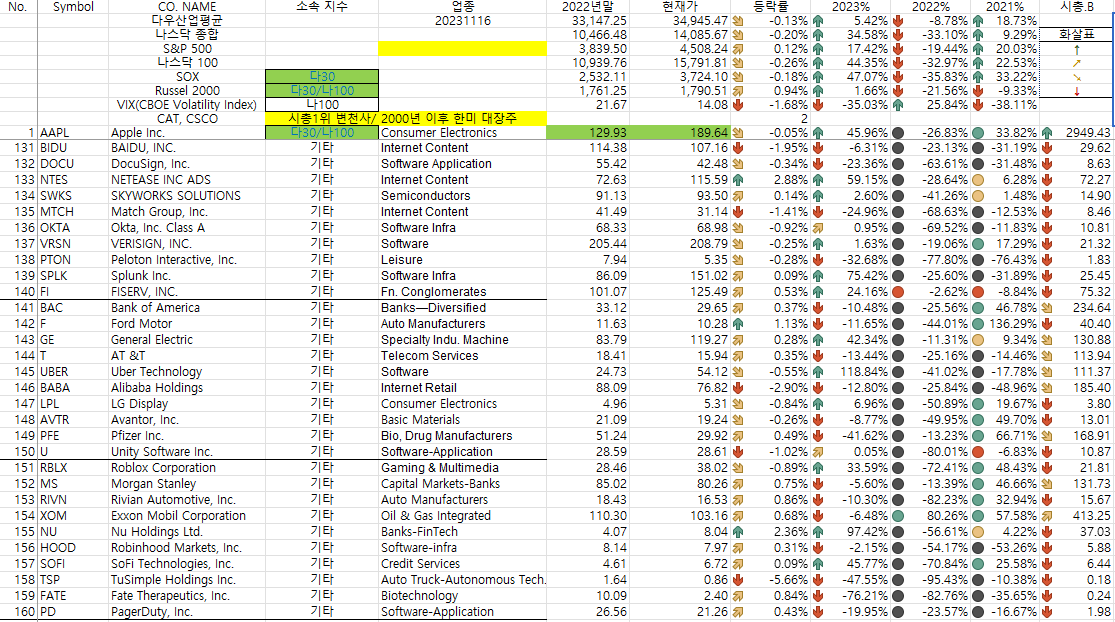The width and height of the screenshot is (1115, 622).
Task: Click green circle beside AAPL's 33.82%
Action: pos(978,132)
